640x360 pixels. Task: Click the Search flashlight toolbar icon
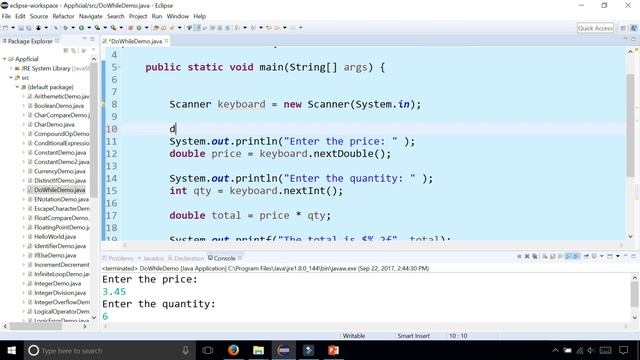click(171, 28)
